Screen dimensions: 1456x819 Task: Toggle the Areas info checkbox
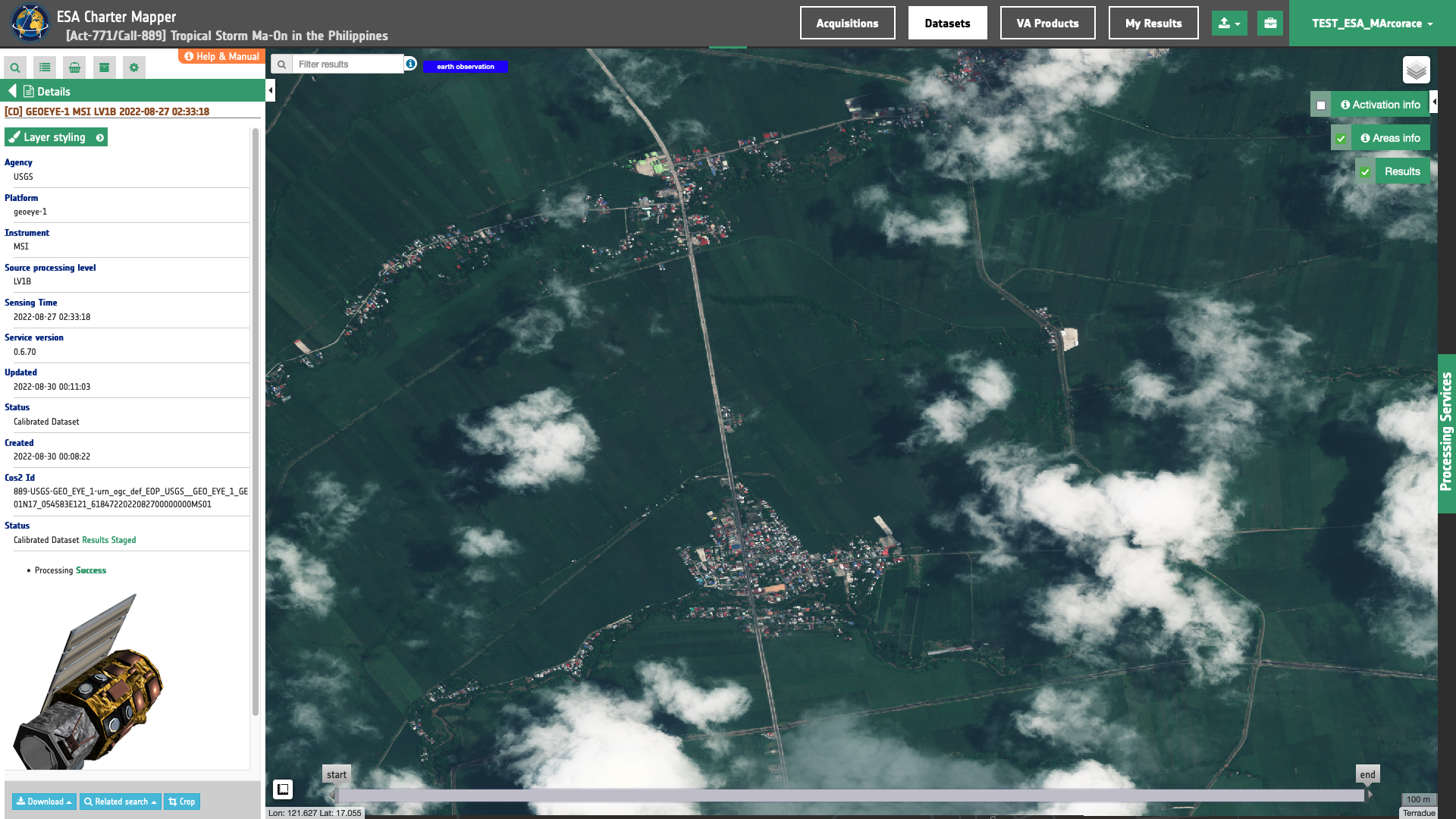point(1341,139)
